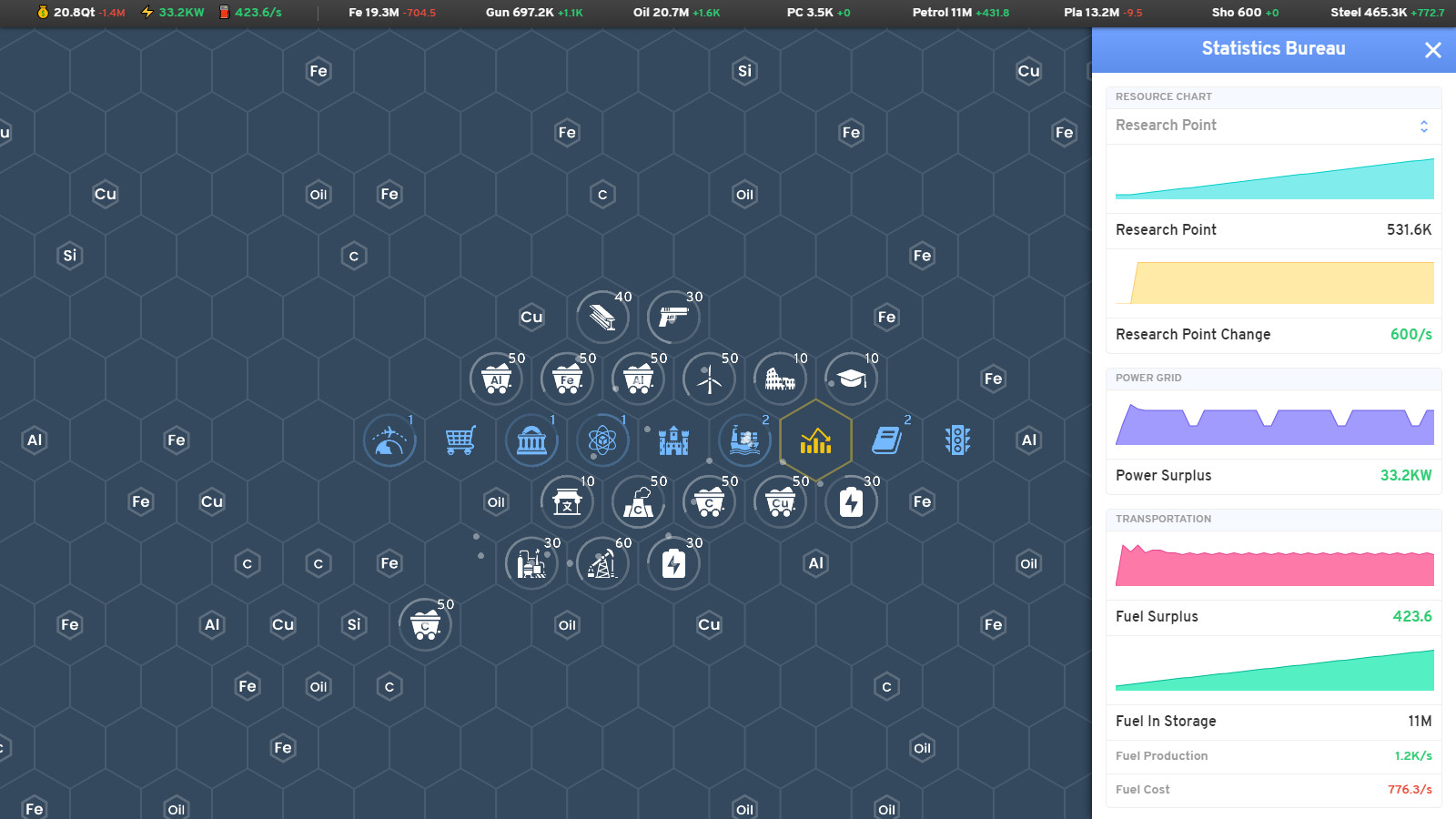
Task: Select the Oil Refinery building labeled 30
Action: pos(531,563)
